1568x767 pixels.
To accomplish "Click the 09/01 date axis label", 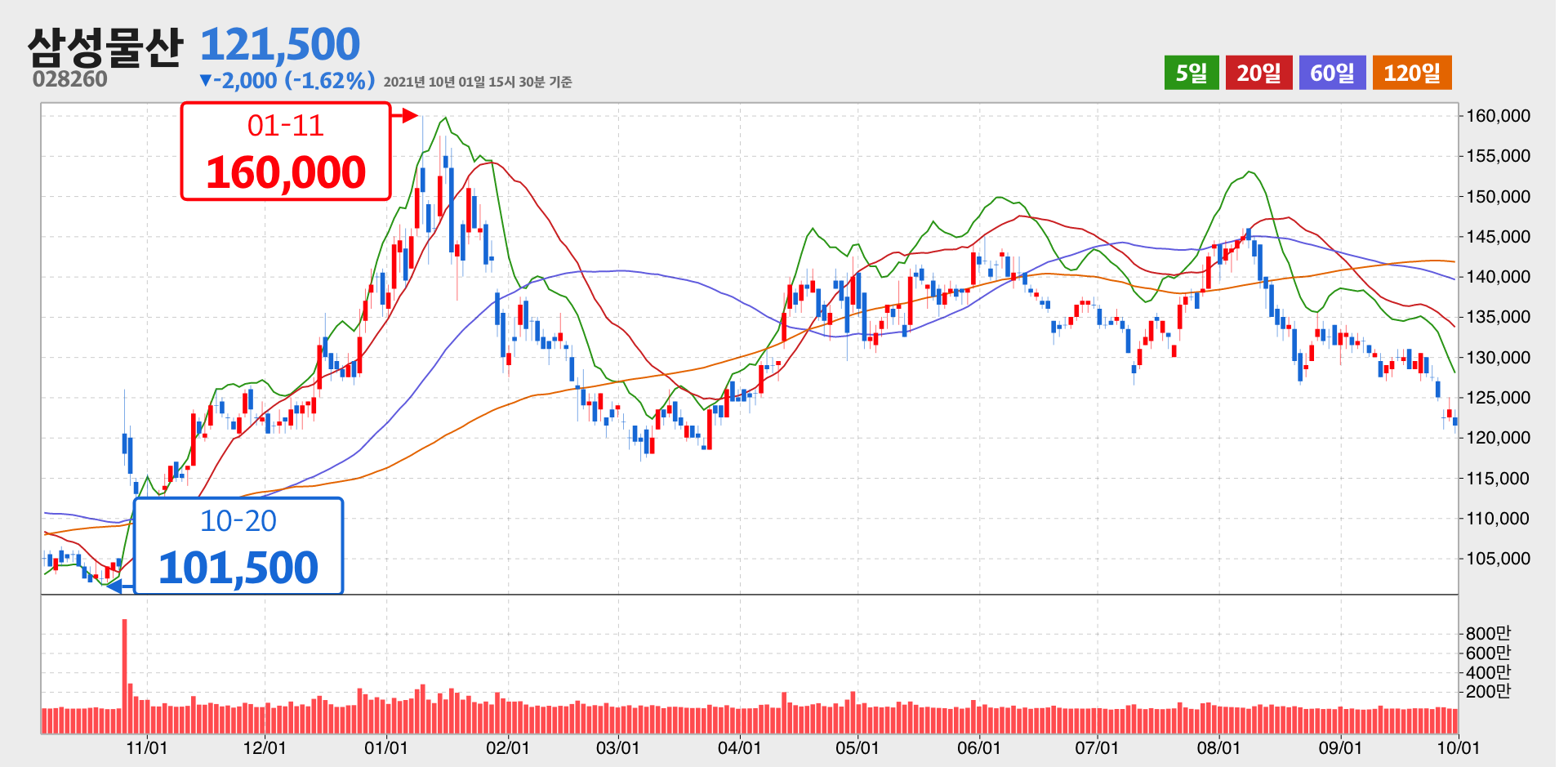I will (1340, 747).
